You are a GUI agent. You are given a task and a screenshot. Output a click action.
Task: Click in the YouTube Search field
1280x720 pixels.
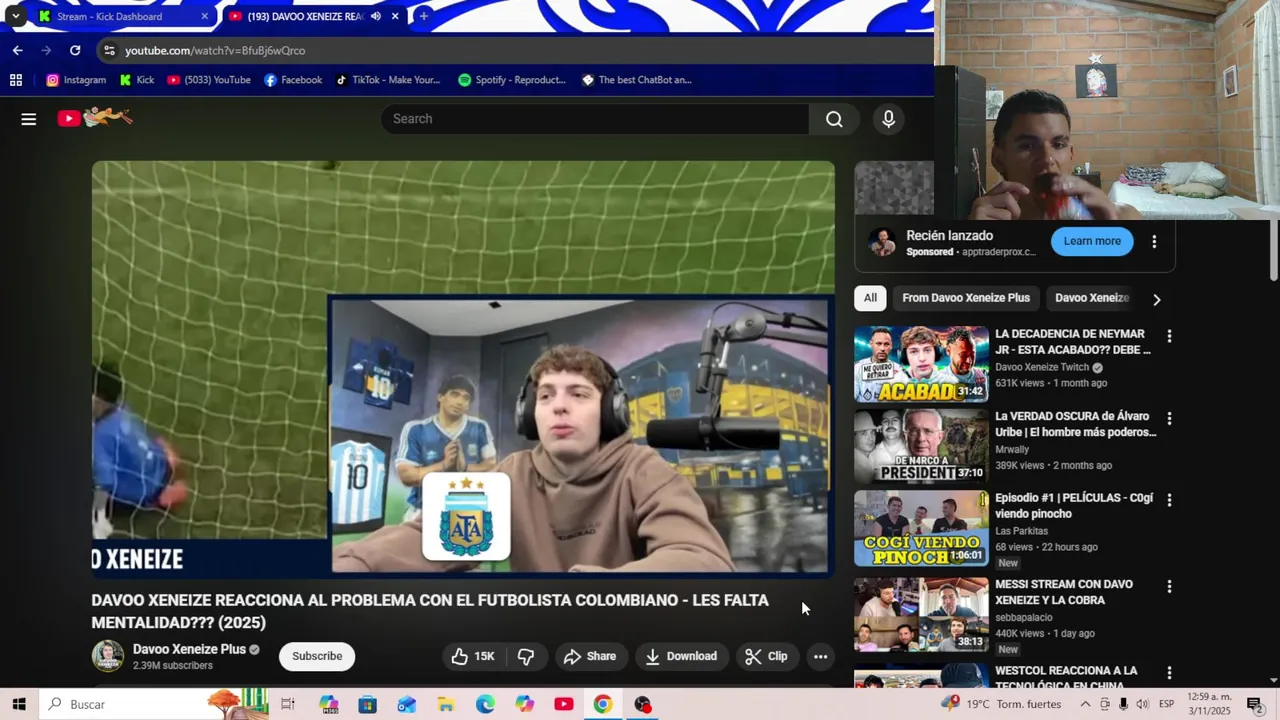[x=595, y=119]
